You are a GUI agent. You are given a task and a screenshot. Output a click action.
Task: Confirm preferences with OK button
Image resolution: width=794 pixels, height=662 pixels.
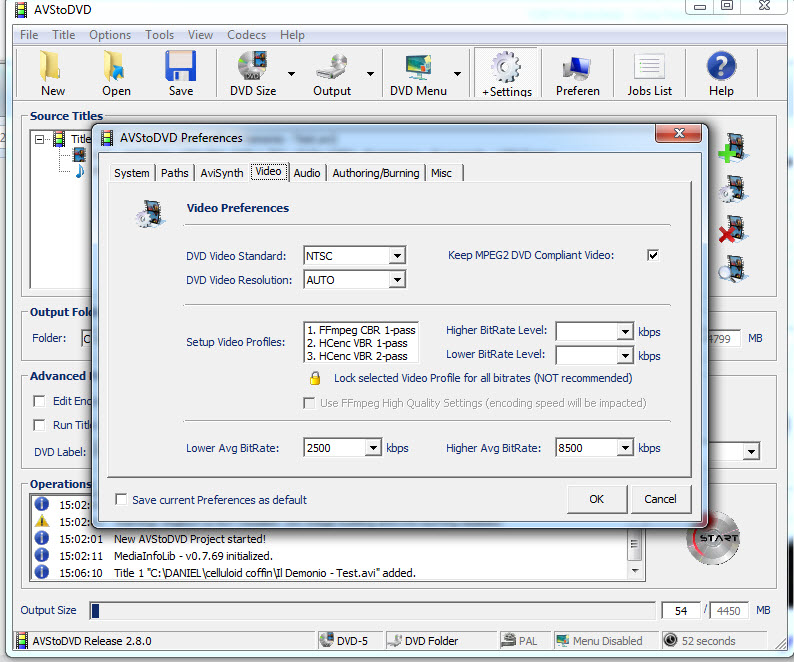pos(597,499)
